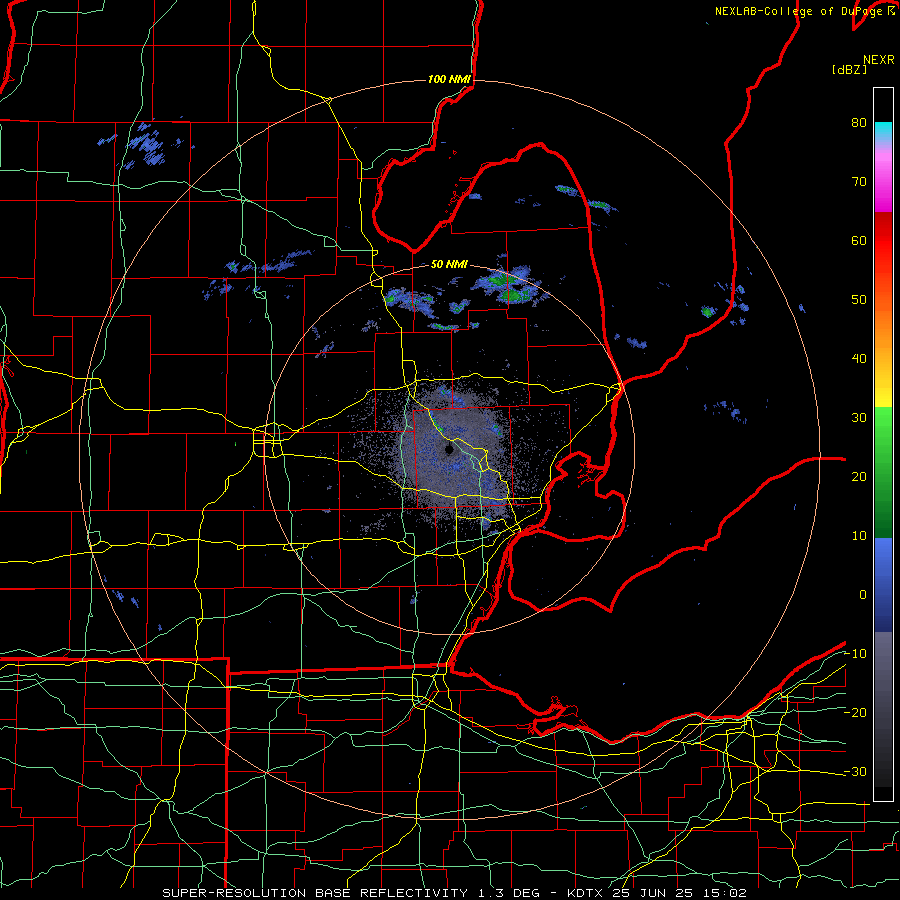Image resolution: width=900 pixels, height=900 pixels.
Task: Click the NEXR label above the color scale
Action: click(879, 60)
